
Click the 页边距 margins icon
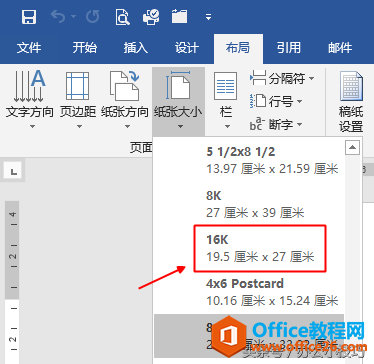77,86
